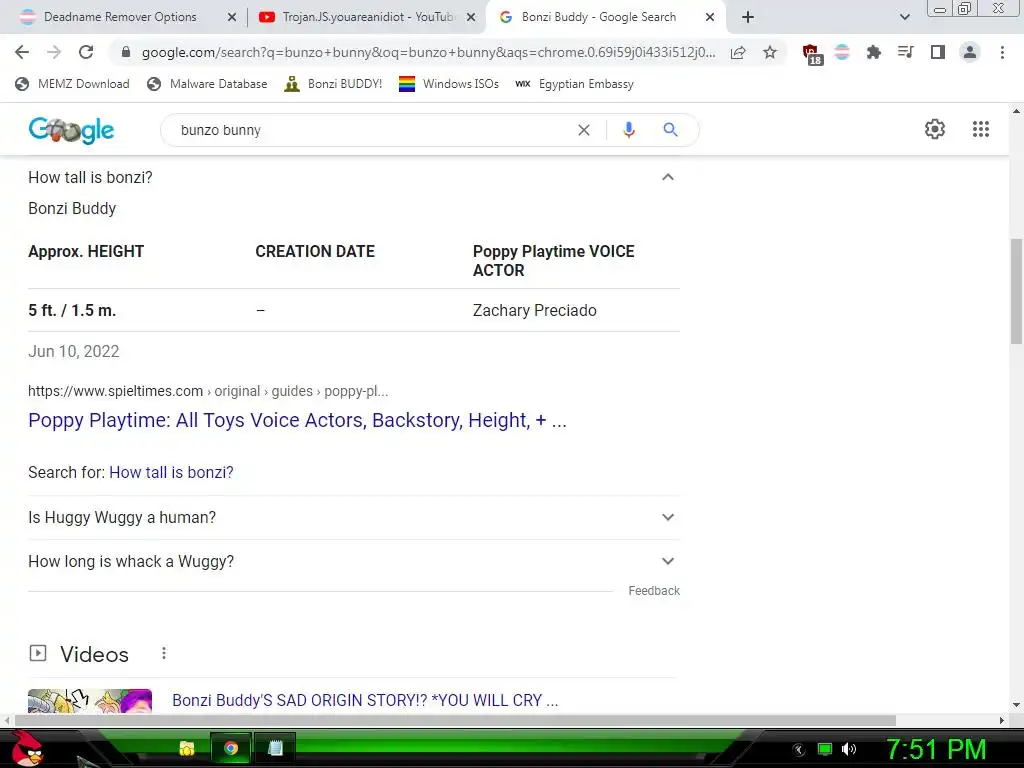Submit search with magnifier icon

670,130
